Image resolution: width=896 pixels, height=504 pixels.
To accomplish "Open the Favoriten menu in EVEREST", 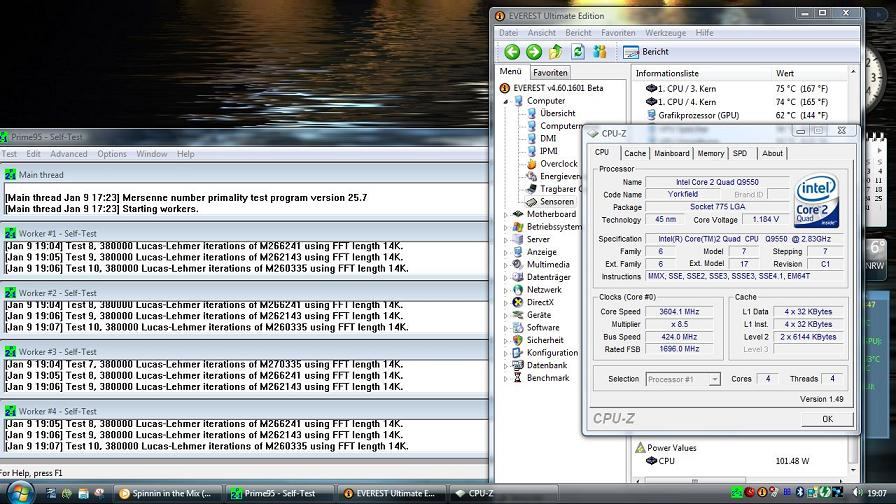I will point(618,33).
